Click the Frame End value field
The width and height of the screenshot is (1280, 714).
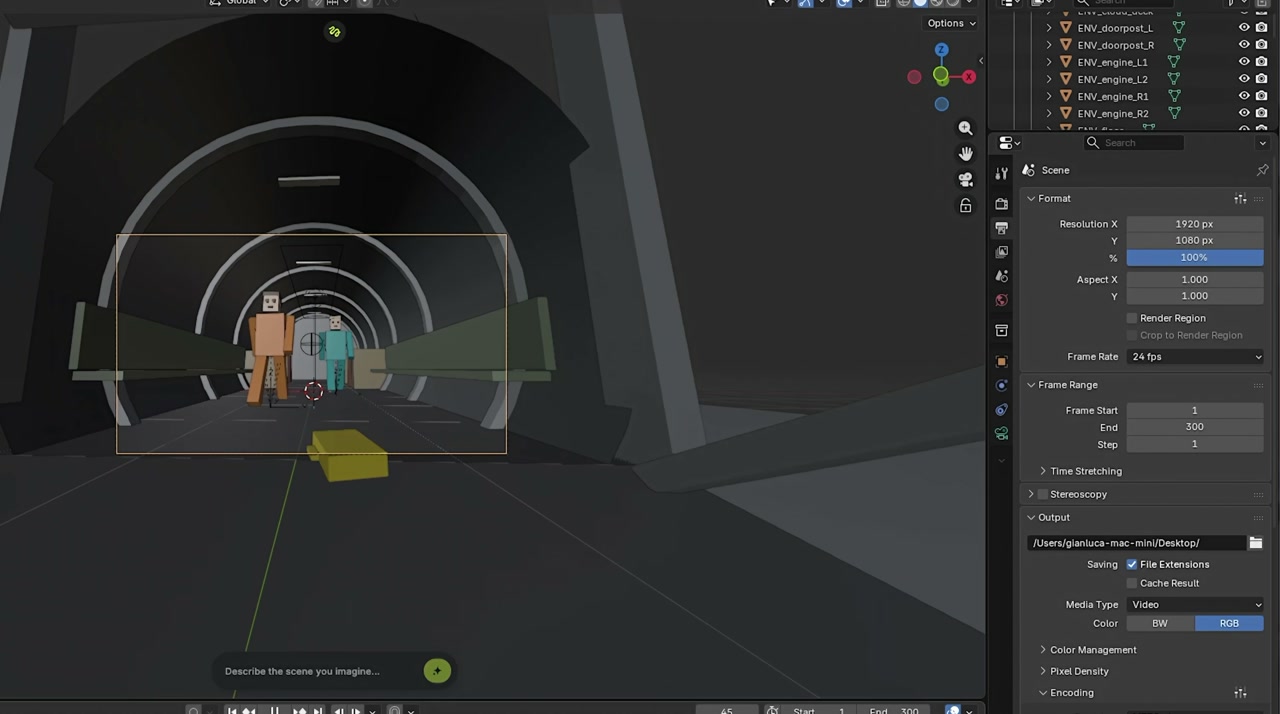[1195, 427]
